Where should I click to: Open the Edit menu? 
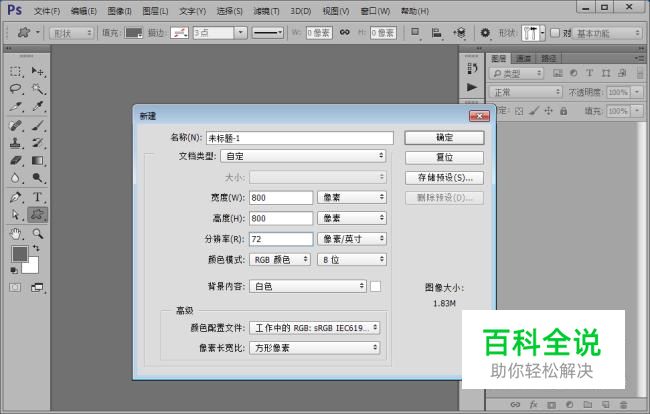[84, 11]
